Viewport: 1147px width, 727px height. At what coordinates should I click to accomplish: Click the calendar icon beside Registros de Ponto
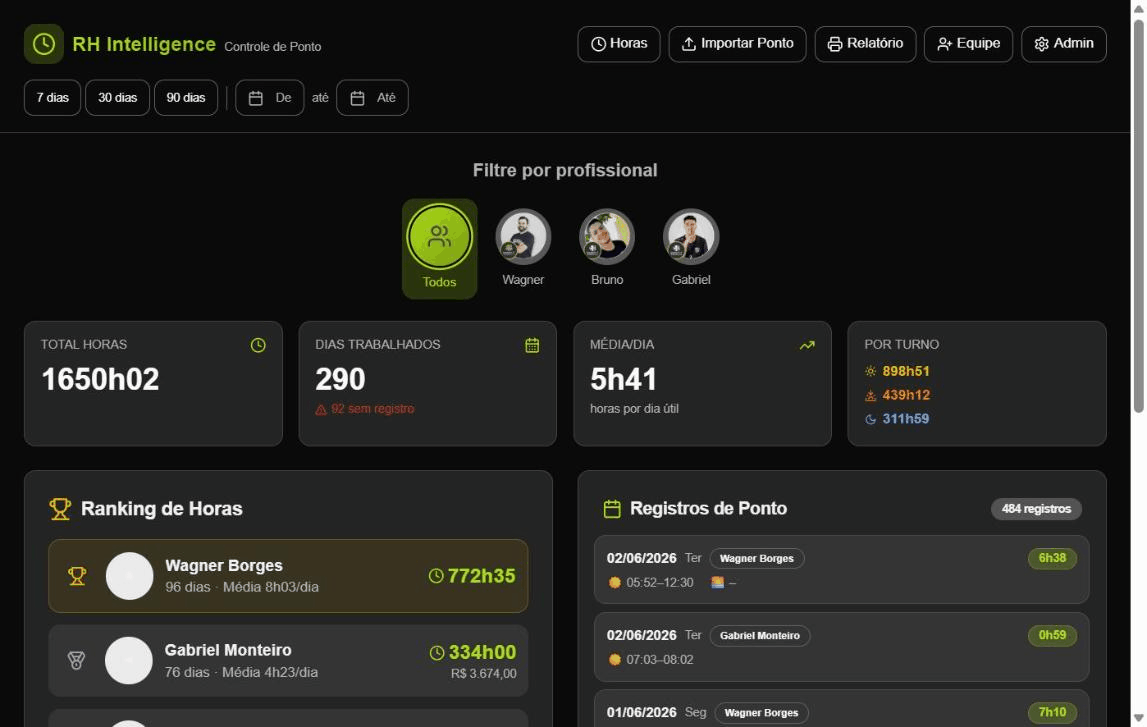click(x=612, y=509)
